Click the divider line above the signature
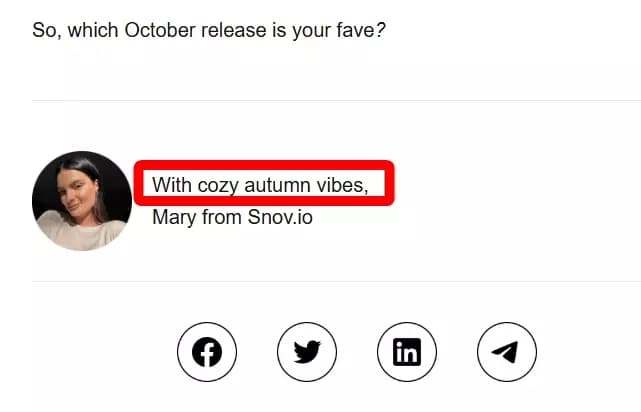Image resolution: width=641 pixels, height=412 pixels. click(336, 100)
